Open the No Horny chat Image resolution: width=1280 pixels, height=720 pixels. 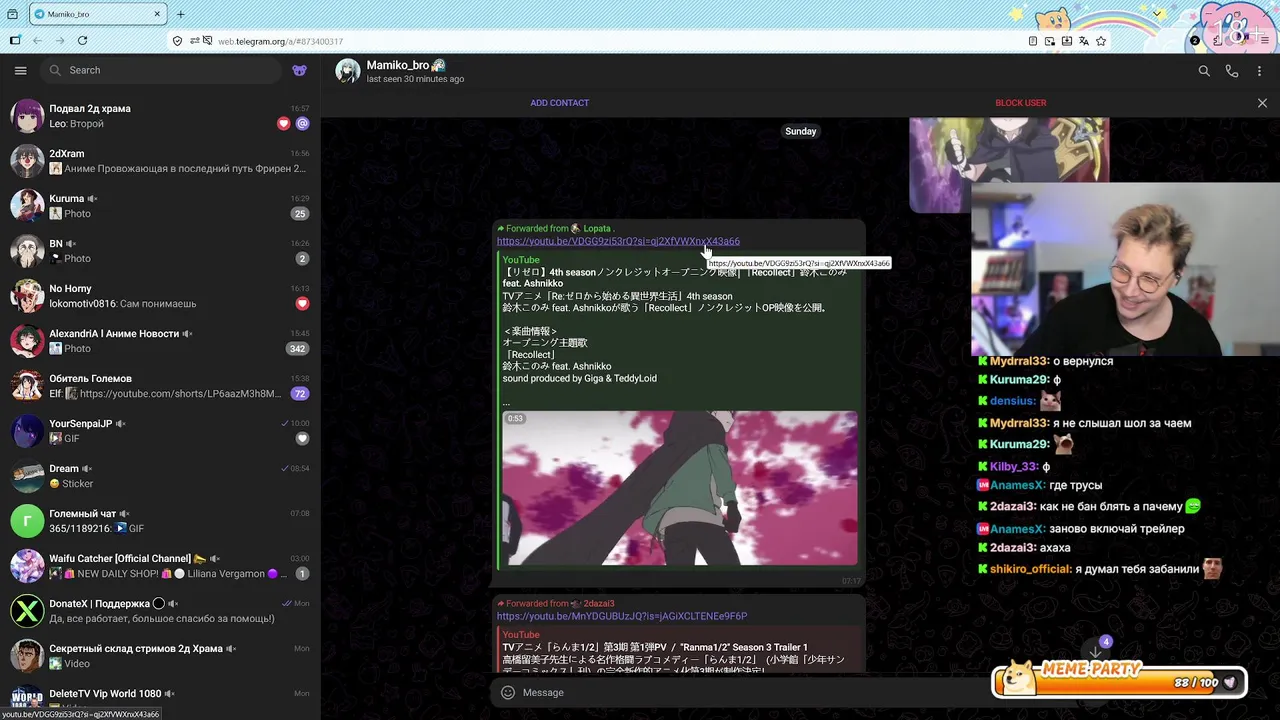160,296
